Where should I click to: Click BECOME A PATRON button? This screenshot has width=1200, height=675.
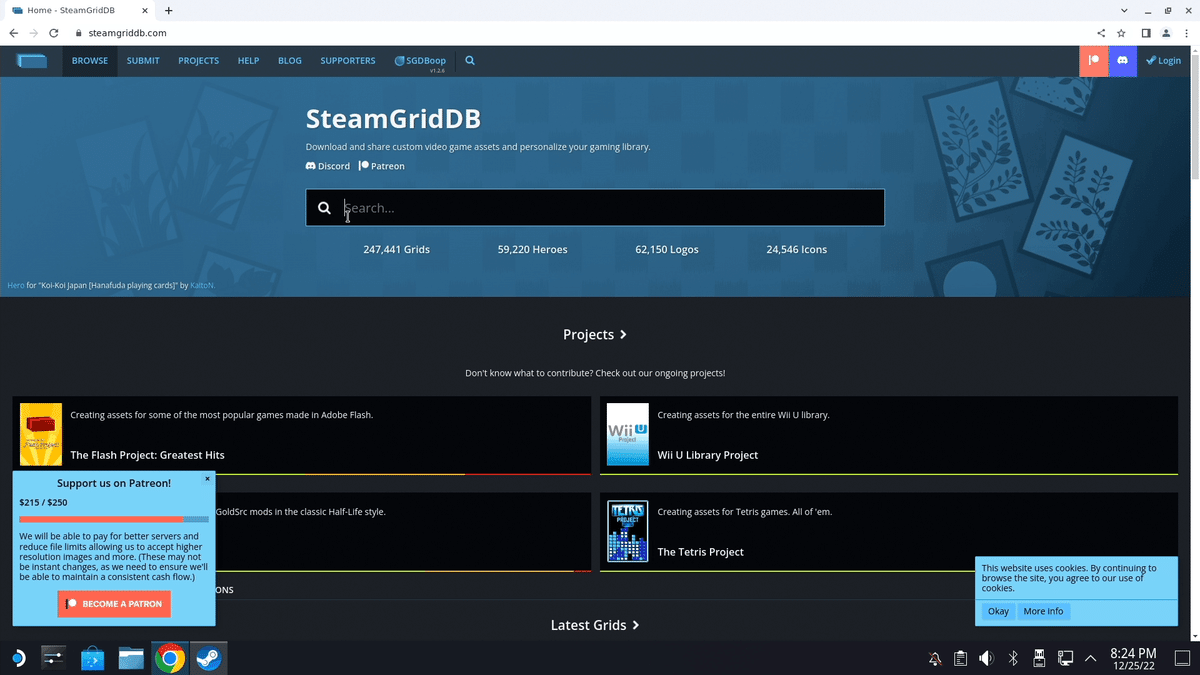coord(114,604)
